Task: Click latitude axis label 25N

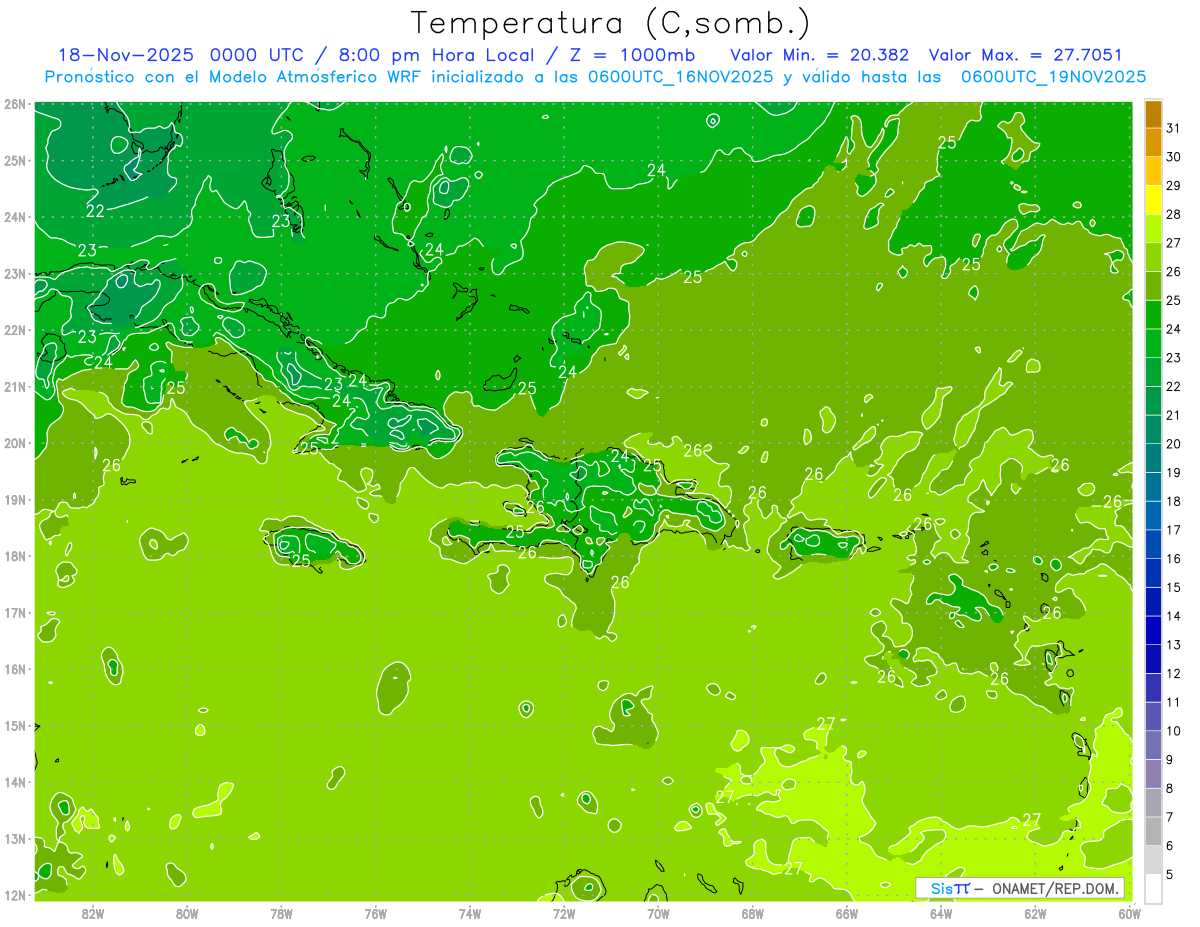Action: click(14, 161)
